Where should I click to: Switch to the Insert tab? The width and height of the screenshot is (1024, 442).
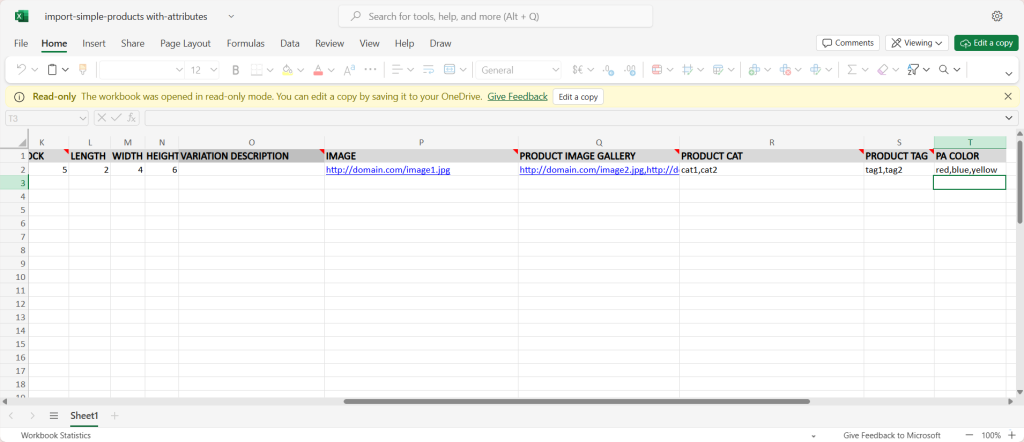click(94, 43)
